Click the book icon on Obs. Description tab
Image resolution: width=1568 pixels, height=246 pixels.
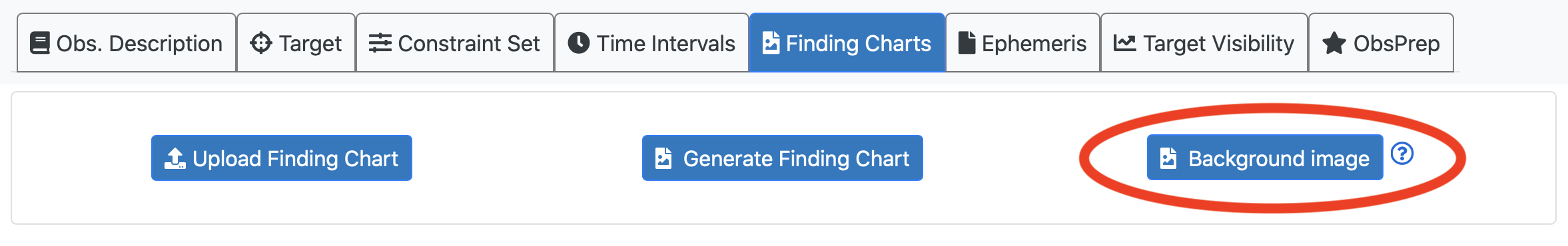[x=40, y=43]
